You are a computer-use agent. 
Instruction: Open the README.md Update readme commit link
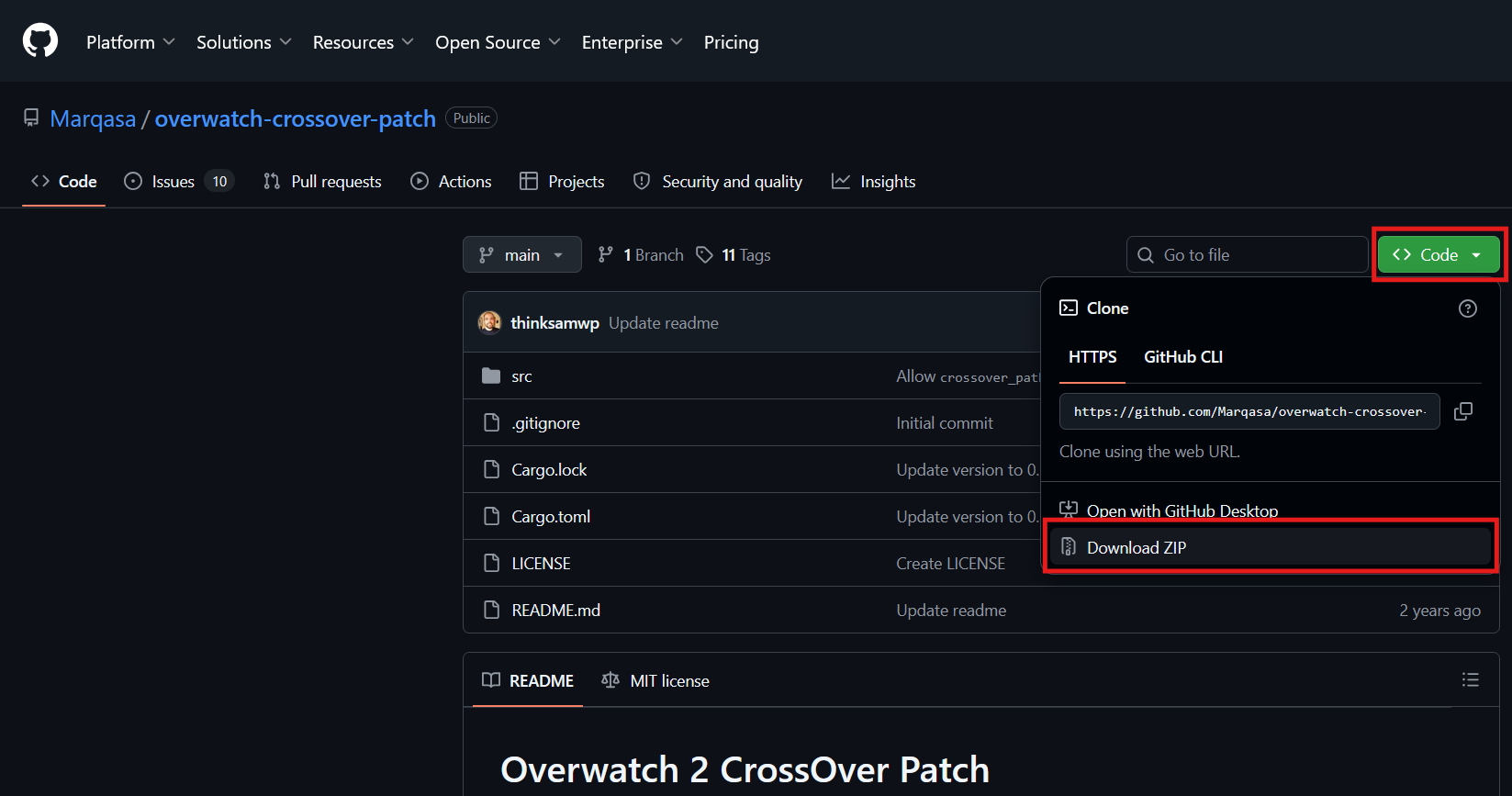[x=951, y=611]
